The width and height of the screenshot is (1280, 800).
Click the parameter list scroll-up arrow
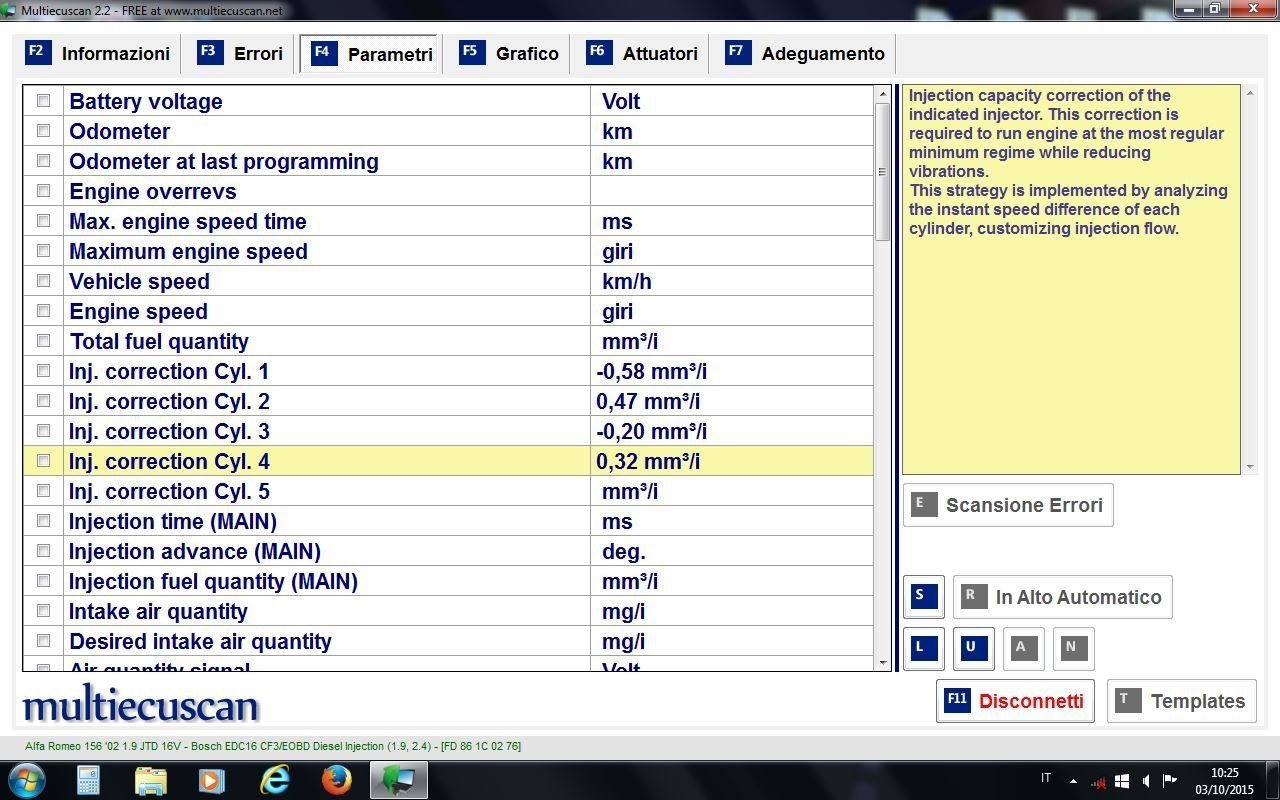coord(882,95)
